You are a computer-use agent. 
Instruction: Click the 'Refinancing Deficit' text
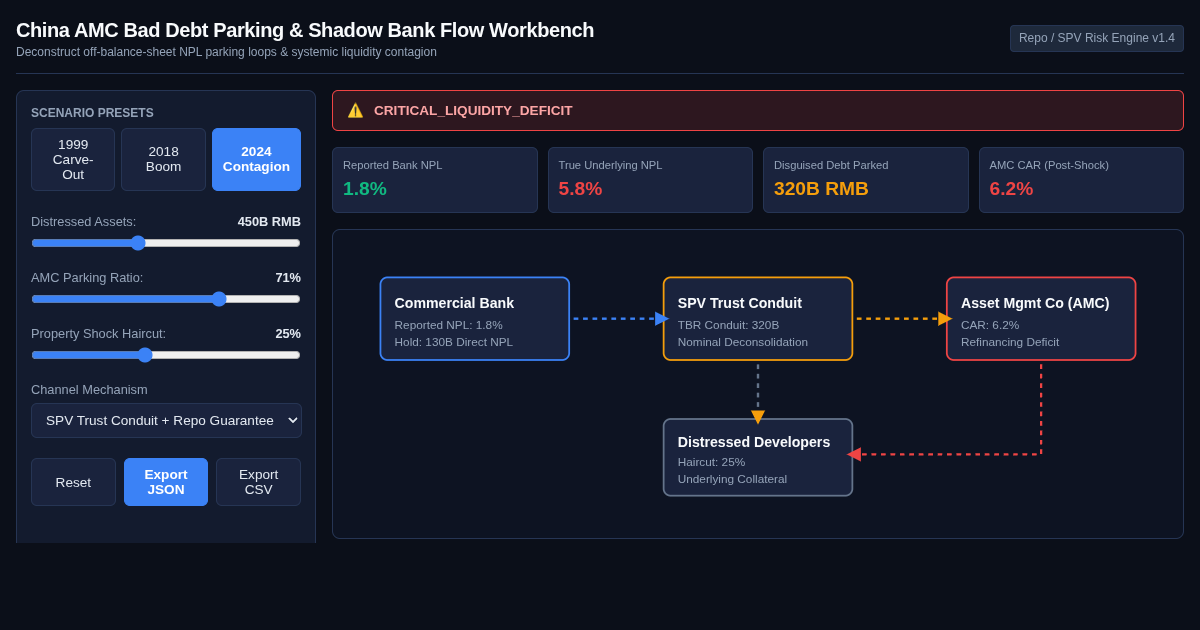pyautogui.click(x=1010, y=342)
